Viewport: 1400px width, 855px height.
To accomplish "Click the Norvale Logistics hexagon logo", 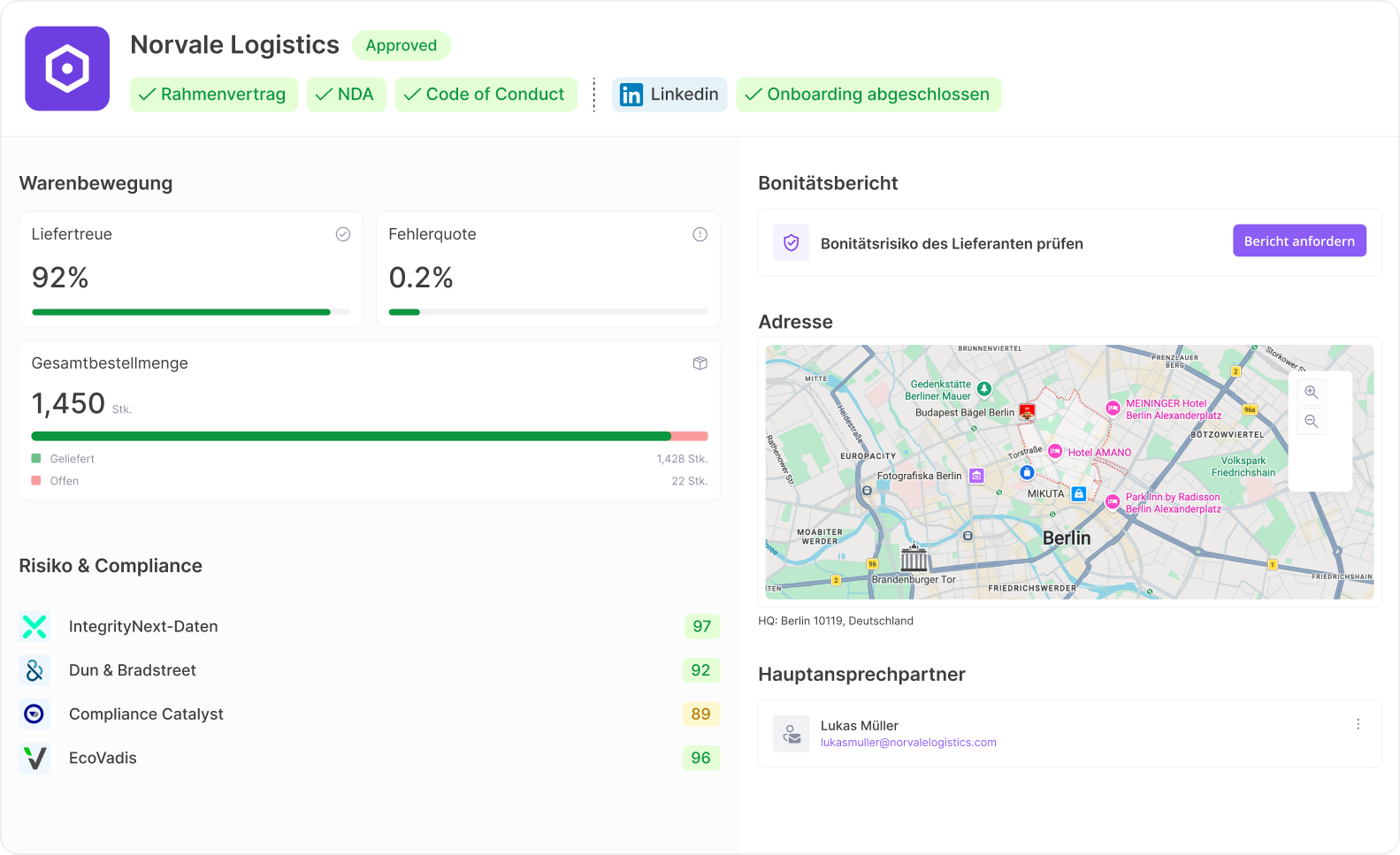I will click(x=67, y=69).
